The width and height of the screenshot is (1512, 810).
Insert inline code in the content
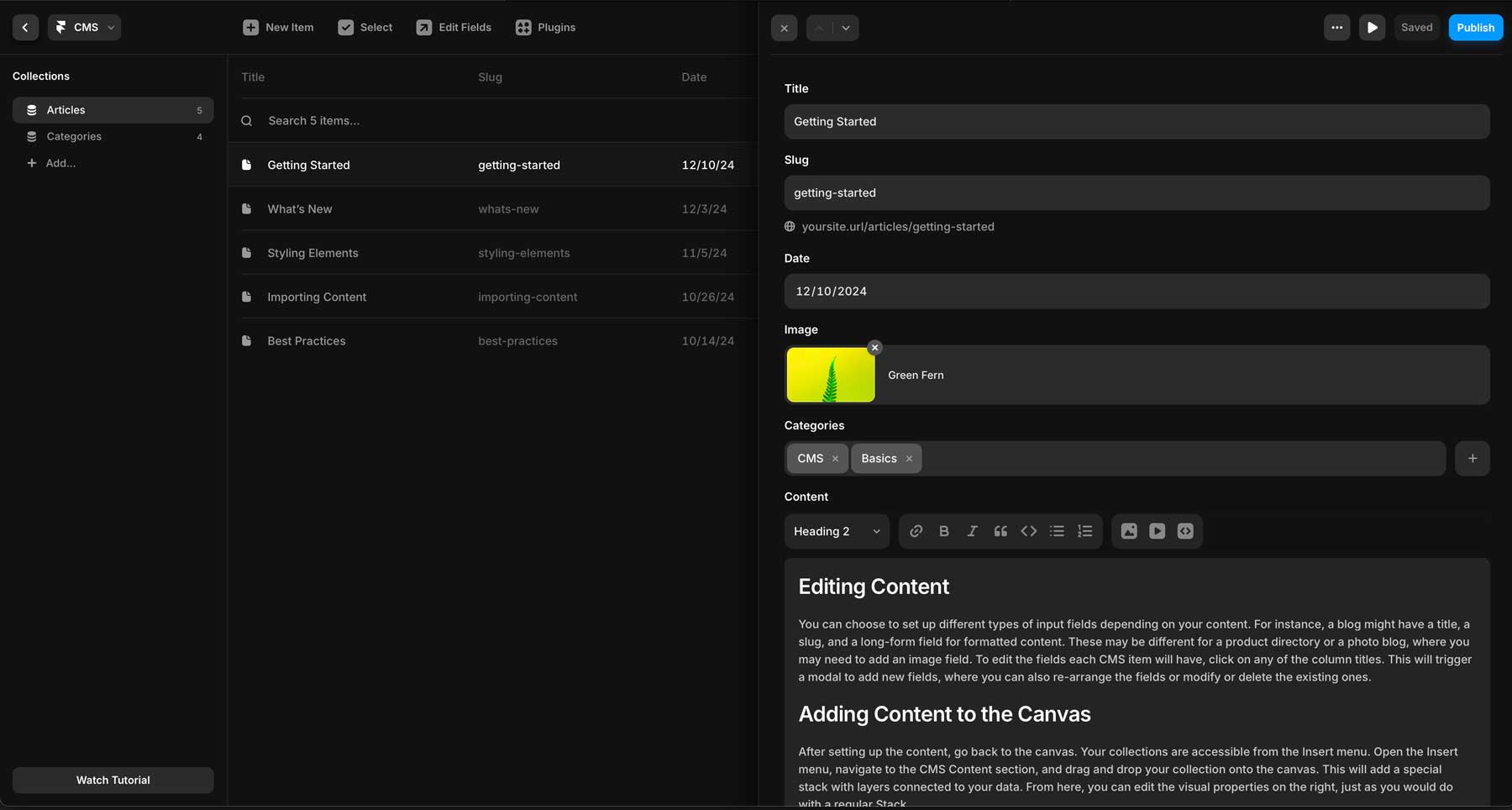click(x=1028, y=531)
